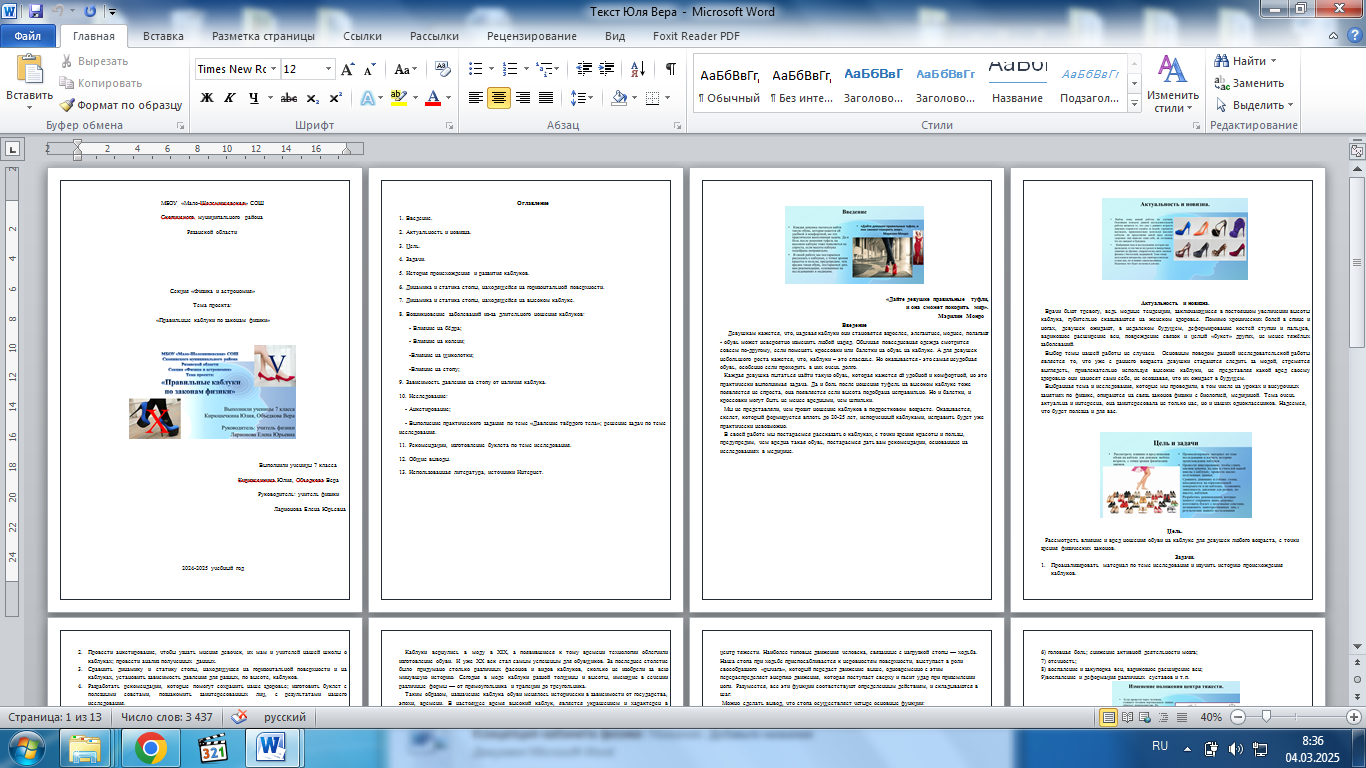Toggle center alignment

[499, 98]
